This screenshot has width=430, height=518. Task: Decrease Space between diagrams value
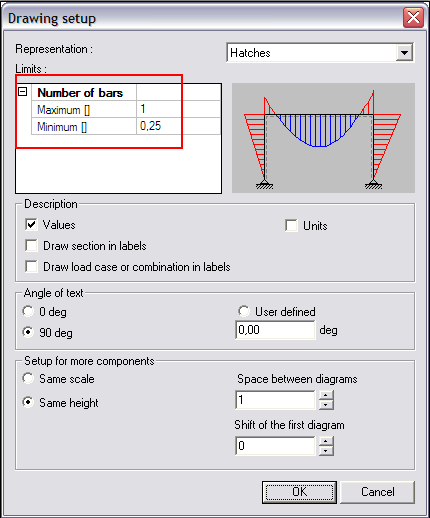click(326, 405)
